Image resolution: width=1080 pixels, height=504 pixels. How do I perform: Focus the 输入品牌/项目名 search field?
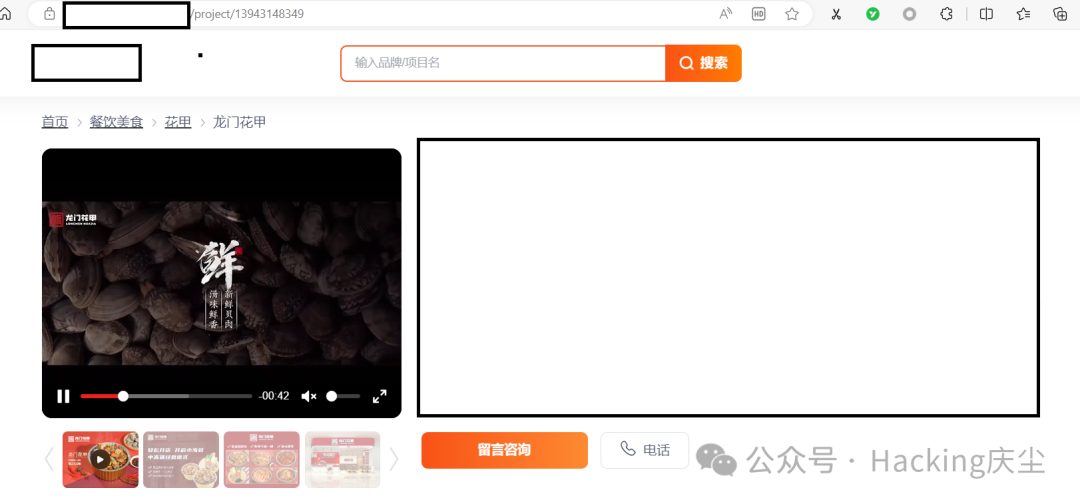click(x=503, y=63)
